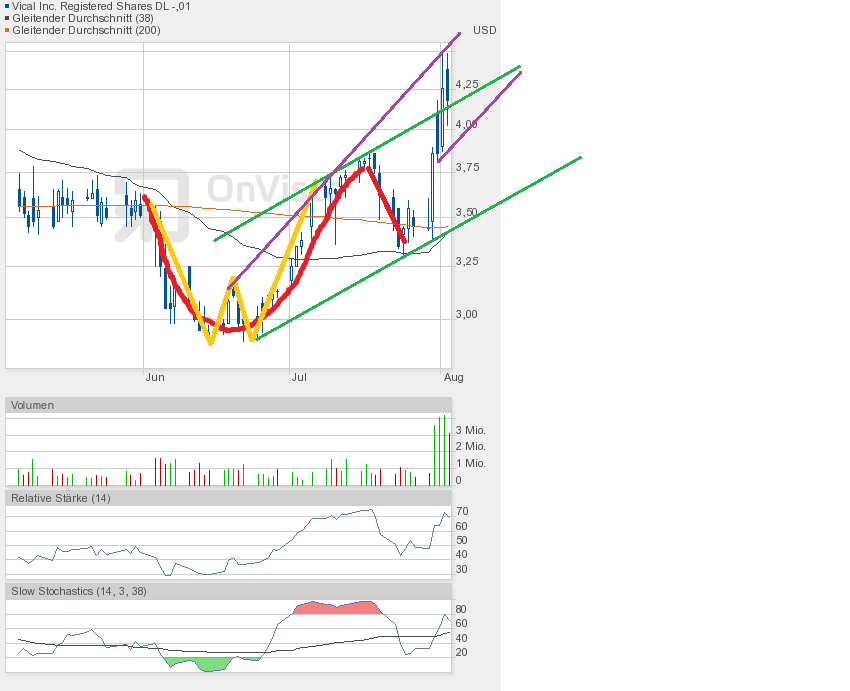
Task: Click the 4,25 price axis label
Action: (x=467, y=85)
